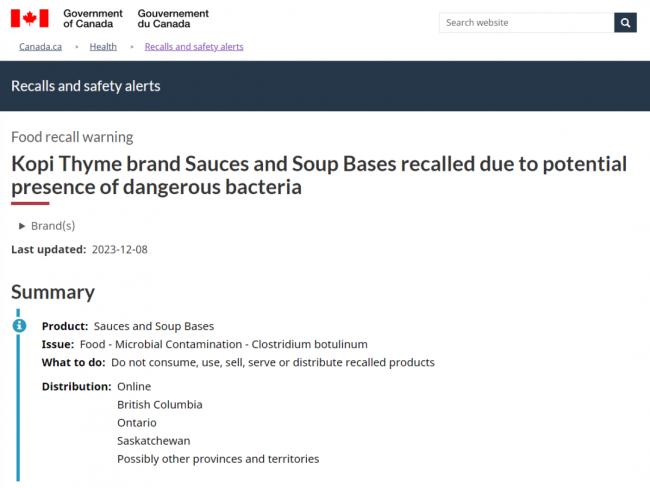This screenshot has height=488, width=650.
Task: Click the Summary heading
Action: [53, 292]
